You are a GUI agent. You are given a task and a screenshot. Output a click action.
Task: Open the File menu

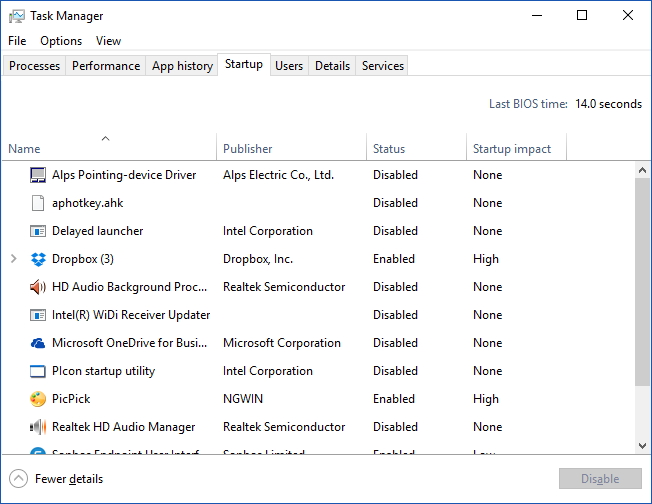(x=17, y=41)
